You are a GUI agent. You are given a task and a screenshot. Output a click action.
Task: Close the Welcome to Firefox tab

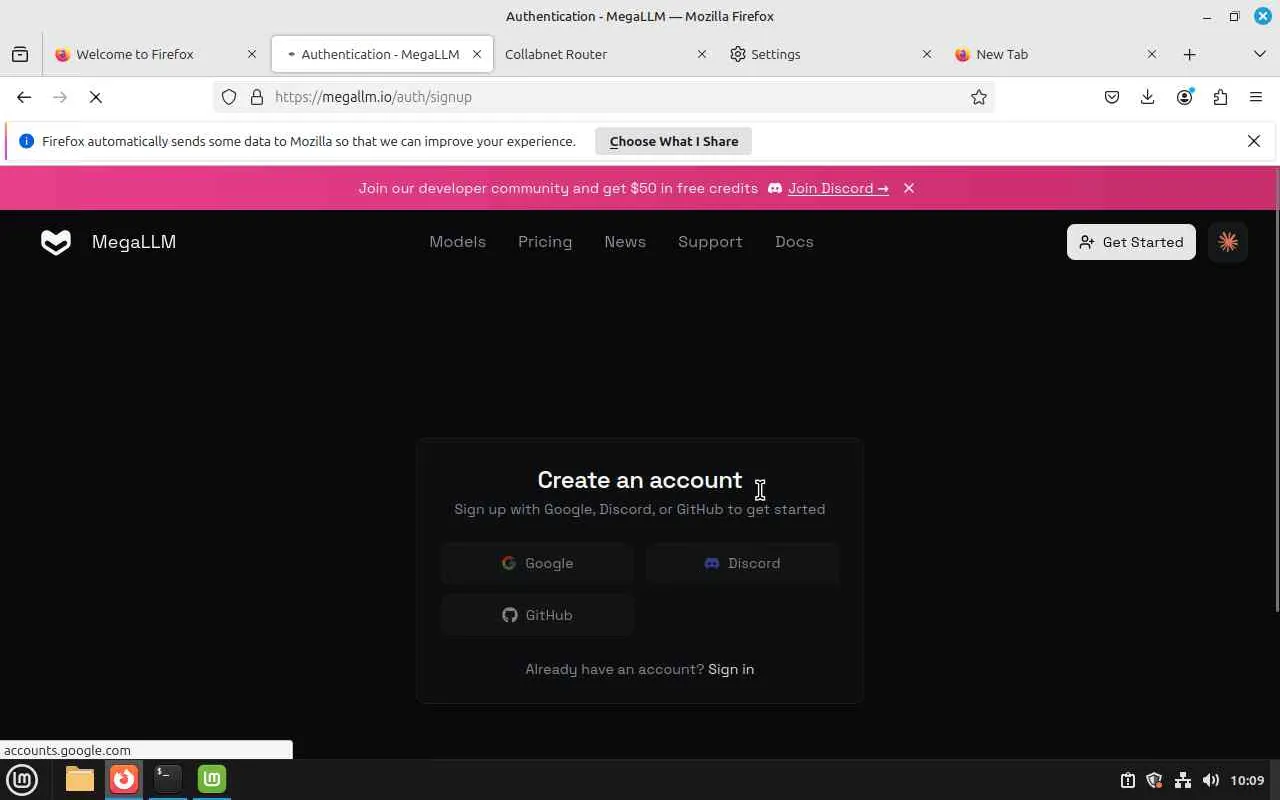click(252, 54)
